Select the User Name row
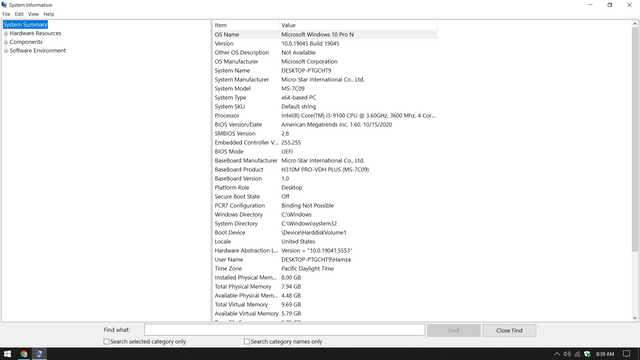Screen dimensions: 640x360 [325, 260]
